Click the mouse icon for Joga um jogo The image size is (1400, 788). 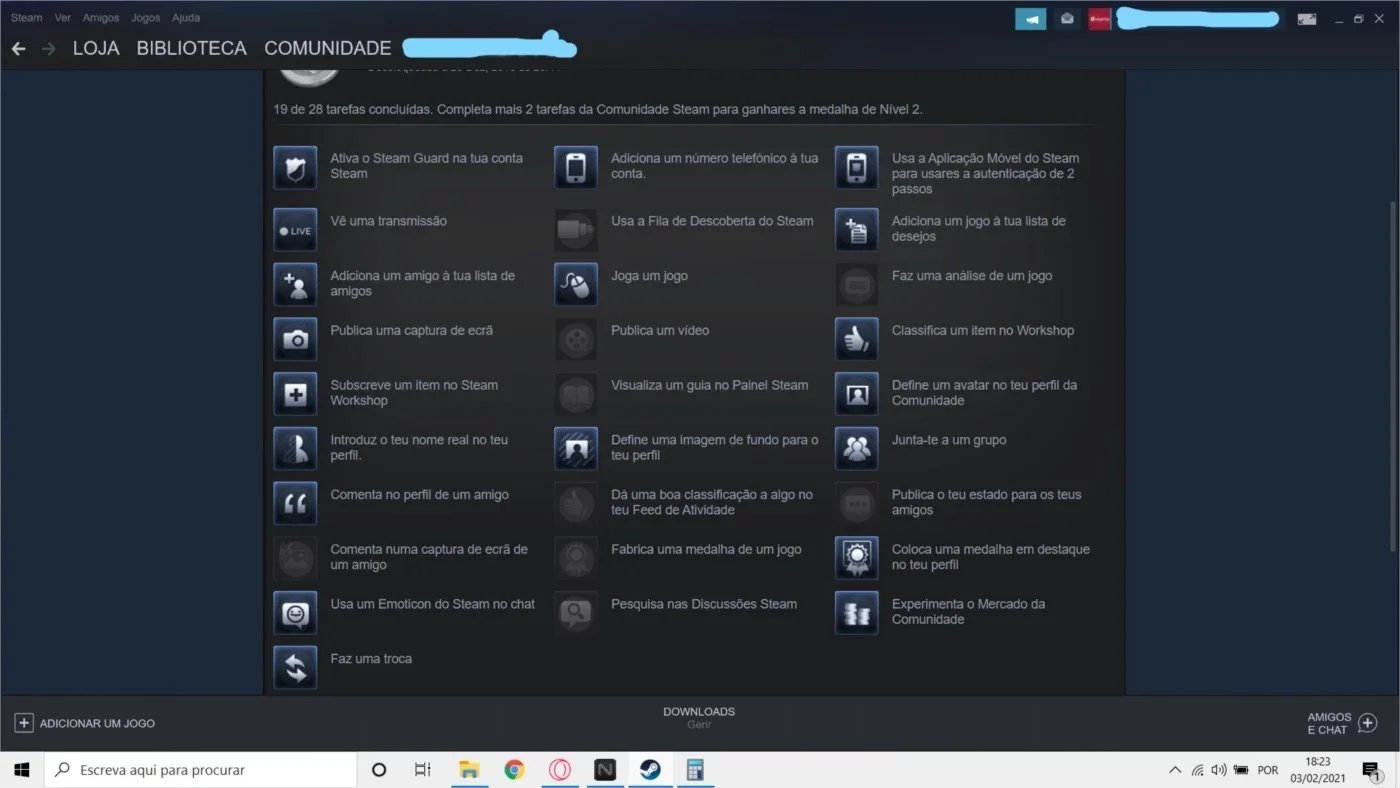pos(576,285)
